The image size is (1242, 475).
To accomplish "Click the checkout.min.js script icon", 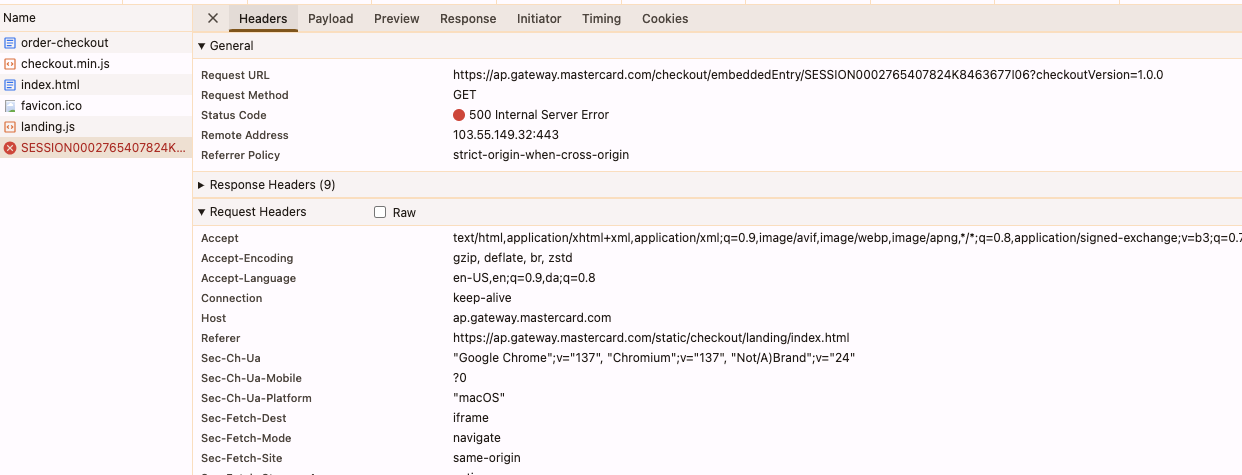I will pyautogui.click(x=10, y=64).
